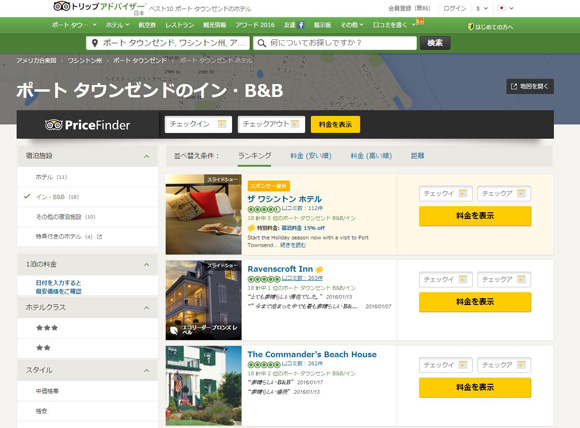Click the TripAdvisor owl logo
The height and width of the screenshot is (428, 580).
coord(62,6)
